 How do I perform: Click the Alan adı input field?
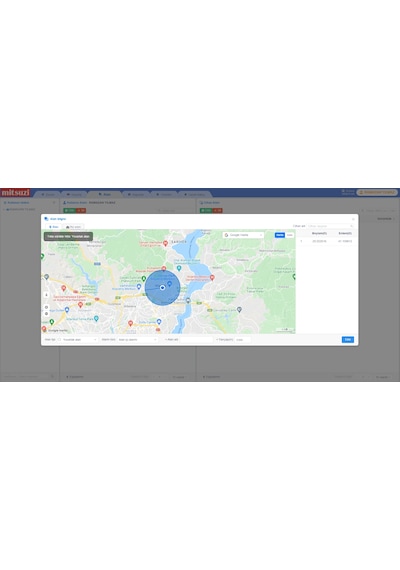(x=196, y=340)
